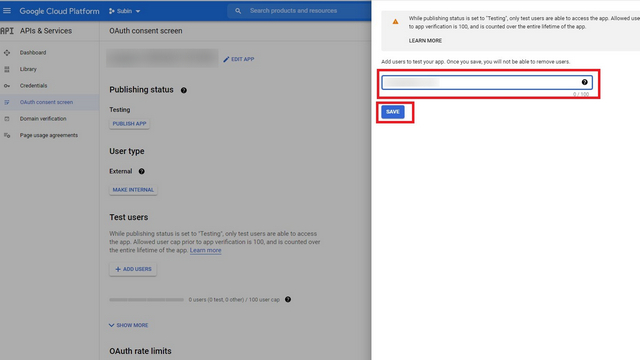Click the Page usage agreements icon
Image resolution: width=640 pixels, height=360 pixels.
pos(7,135)
